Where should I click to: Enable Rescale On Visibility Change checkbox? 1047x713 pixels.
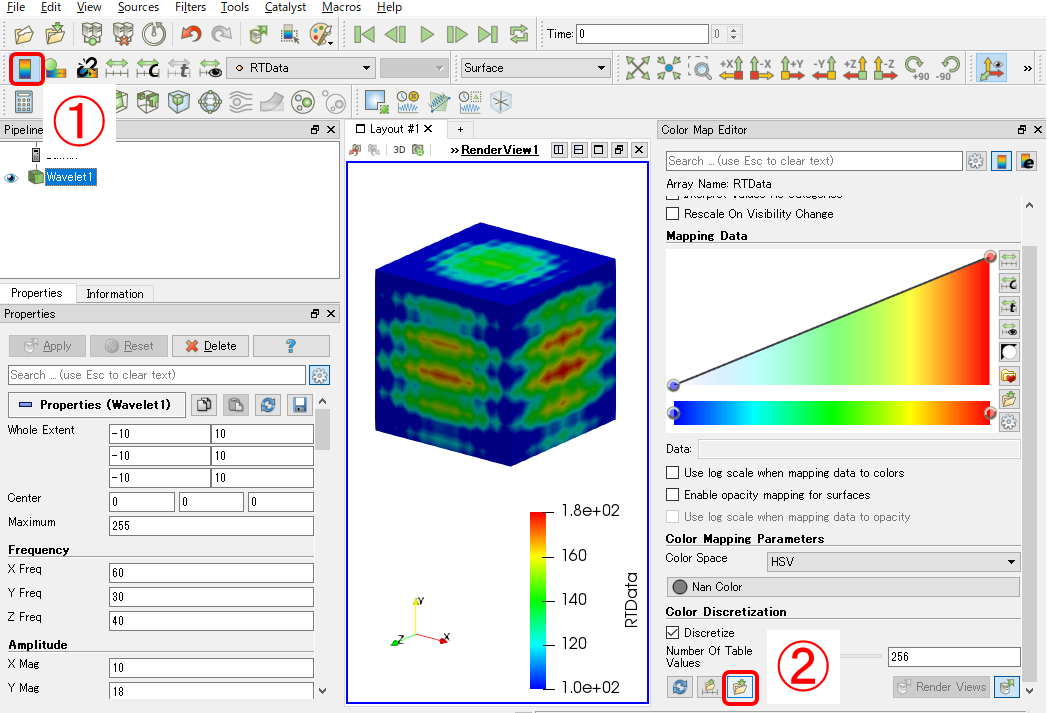[x=673, y=214]
